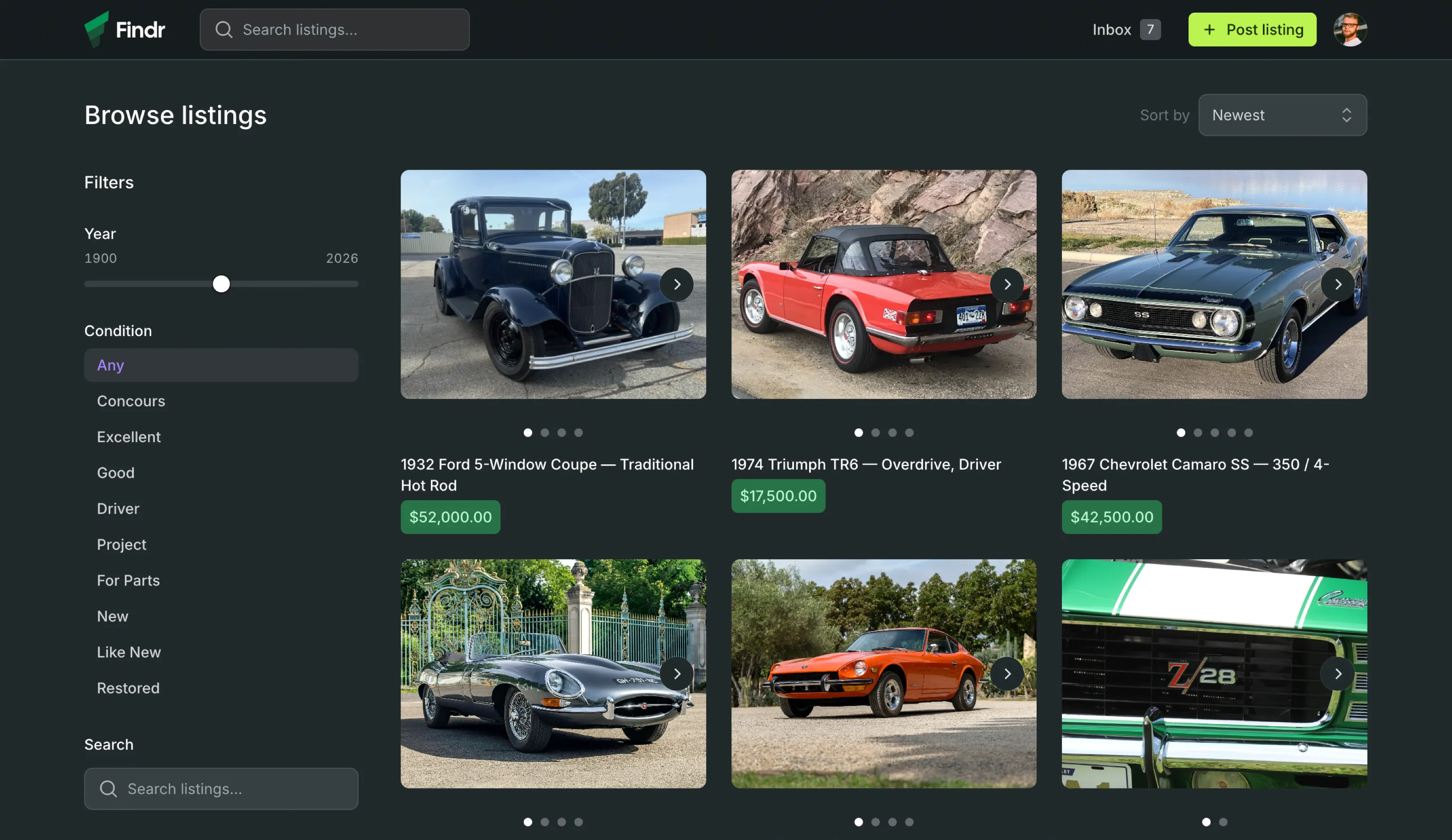Select fifth photo dot under Camaro SS
Image resolution: width=1452 pixels, height=840 pixels.
tap(1248, 433)
